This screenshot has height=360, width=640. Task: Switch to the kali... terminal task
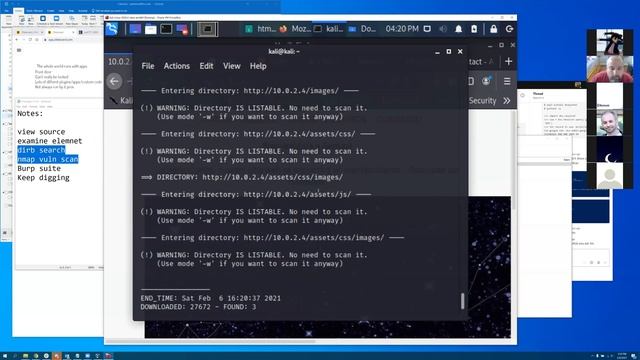(329, 29)
